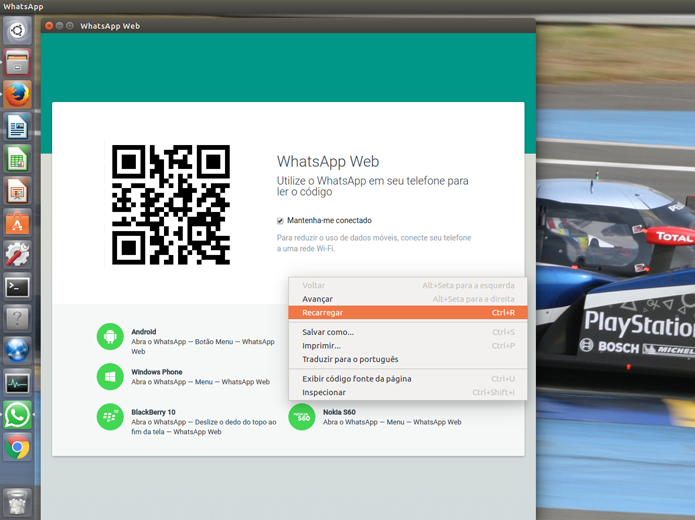Open System Settings gear-wrench icon
Image resolution: width=695 pixels, height=520 pixels.
click(17, 255)
